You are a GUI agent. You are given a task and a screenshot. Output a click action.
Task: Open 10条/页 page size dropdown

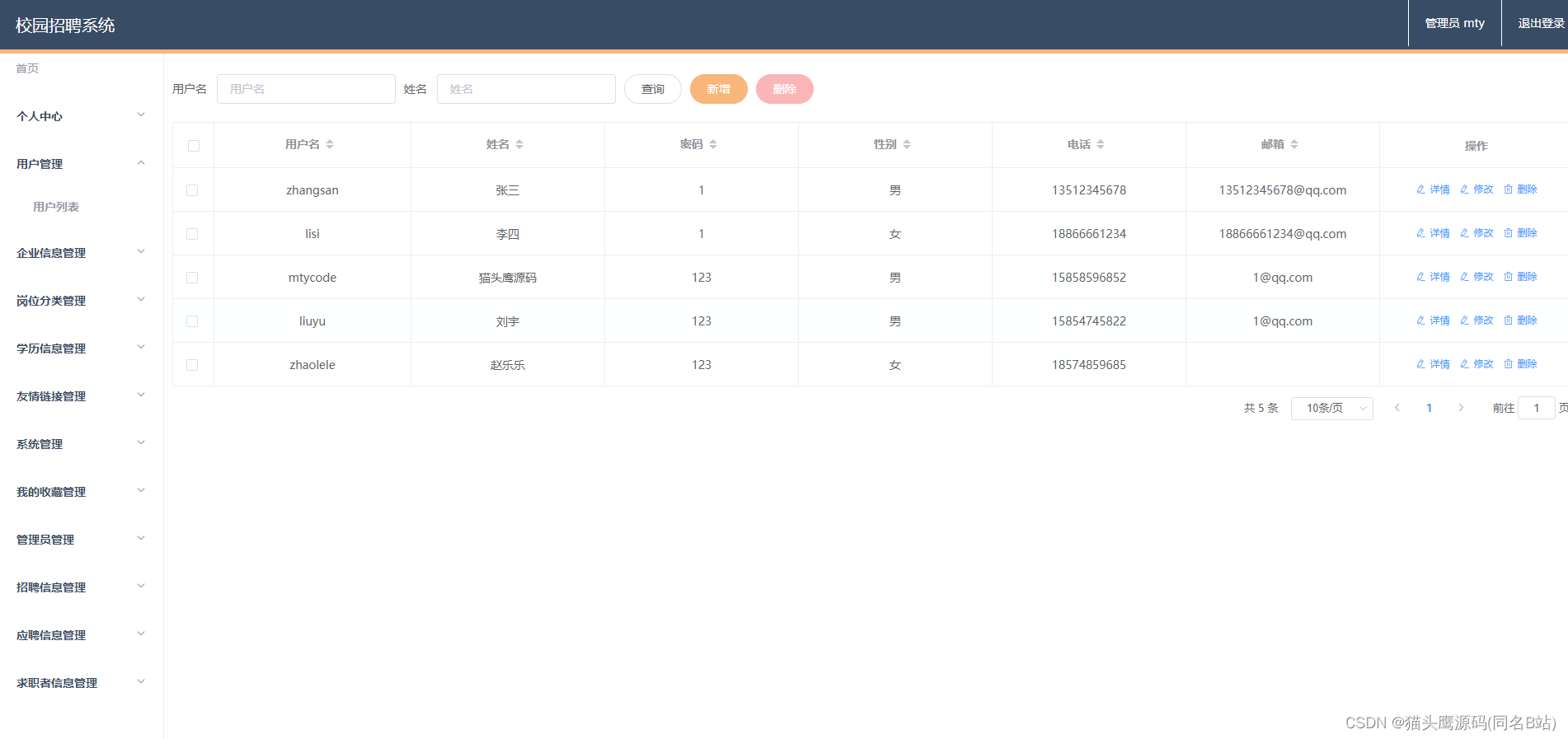(1331, 408)
